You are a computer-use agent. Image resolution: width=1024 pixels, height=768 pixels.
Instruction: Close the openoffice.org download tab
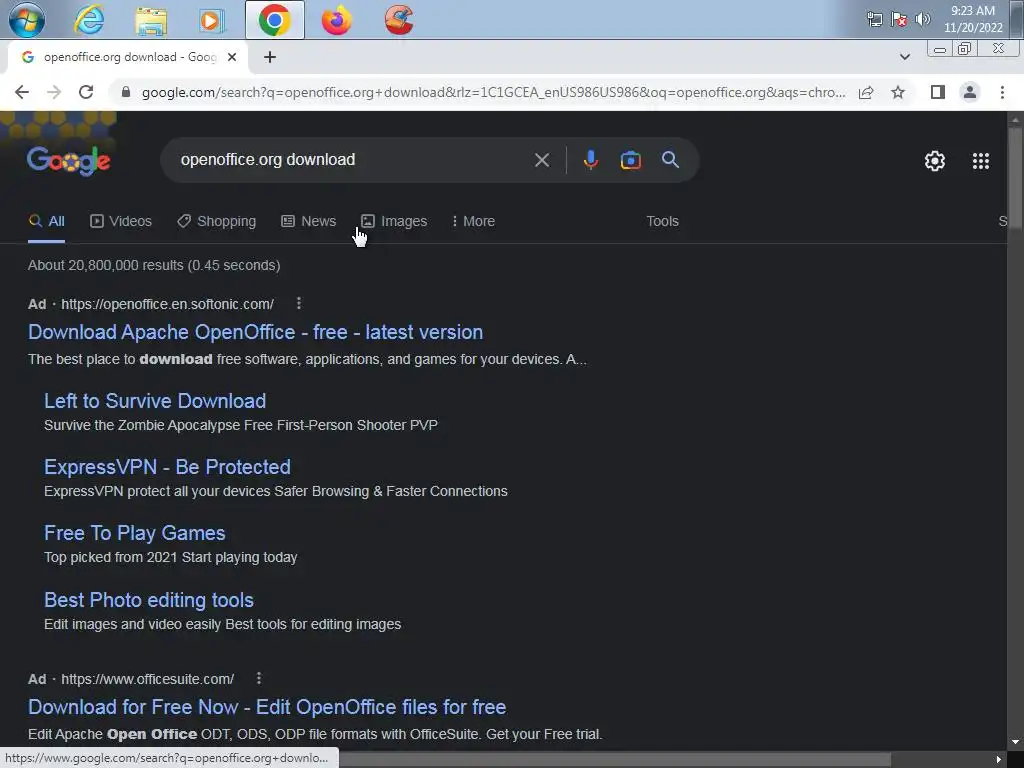pos(232,57)
